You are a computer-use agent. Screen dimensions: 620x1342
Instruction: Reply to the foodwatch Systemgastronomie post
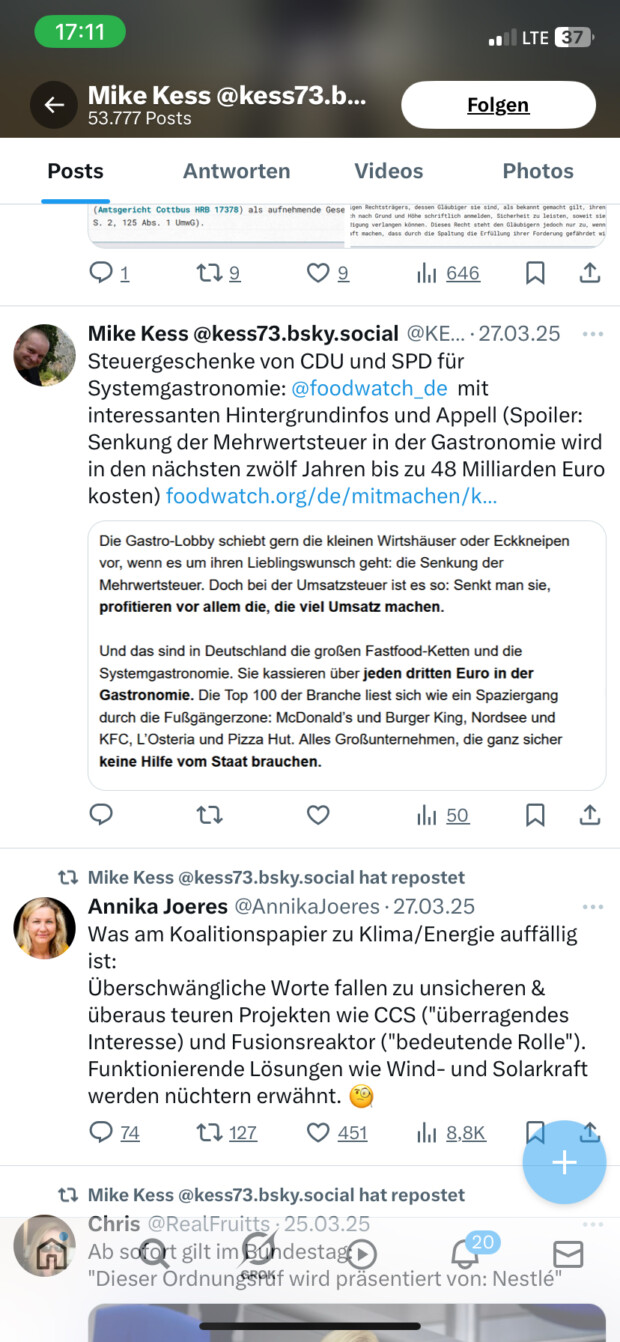[x=101, y=815]
